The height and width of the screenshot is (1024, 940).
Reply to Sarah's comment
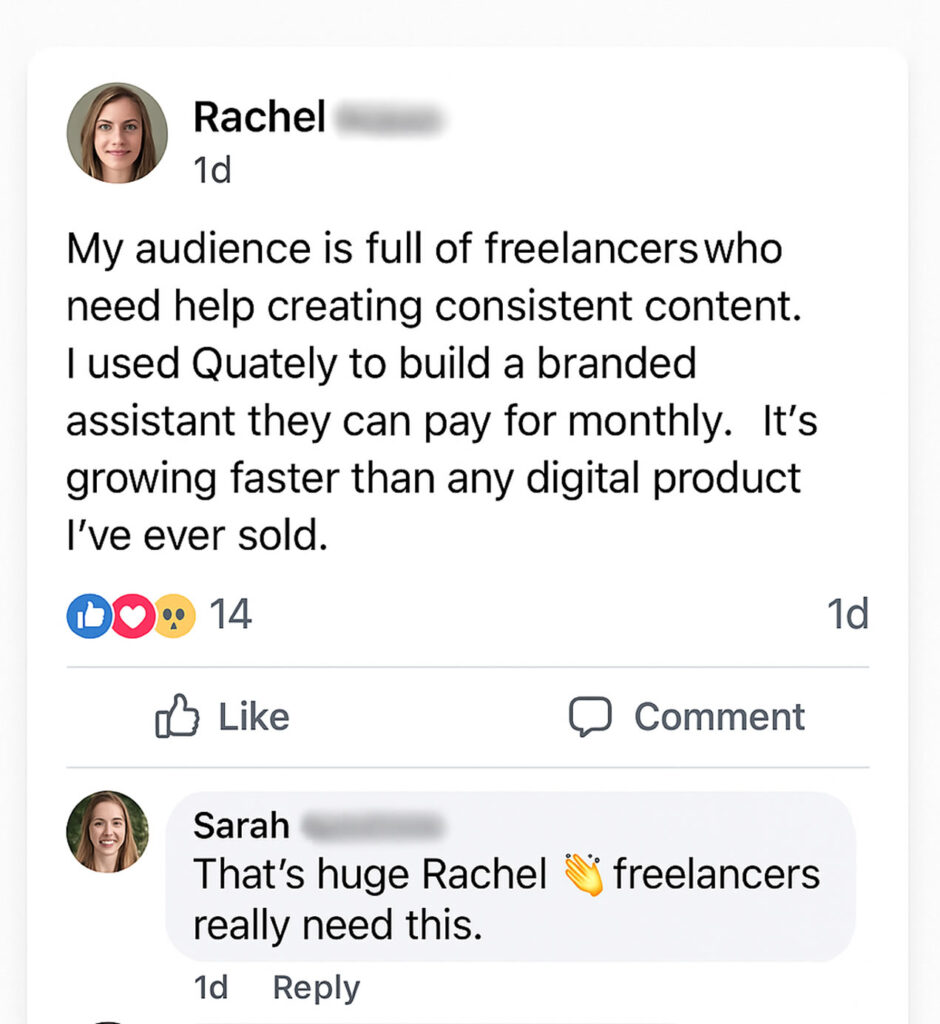click(x=316, y=987)
